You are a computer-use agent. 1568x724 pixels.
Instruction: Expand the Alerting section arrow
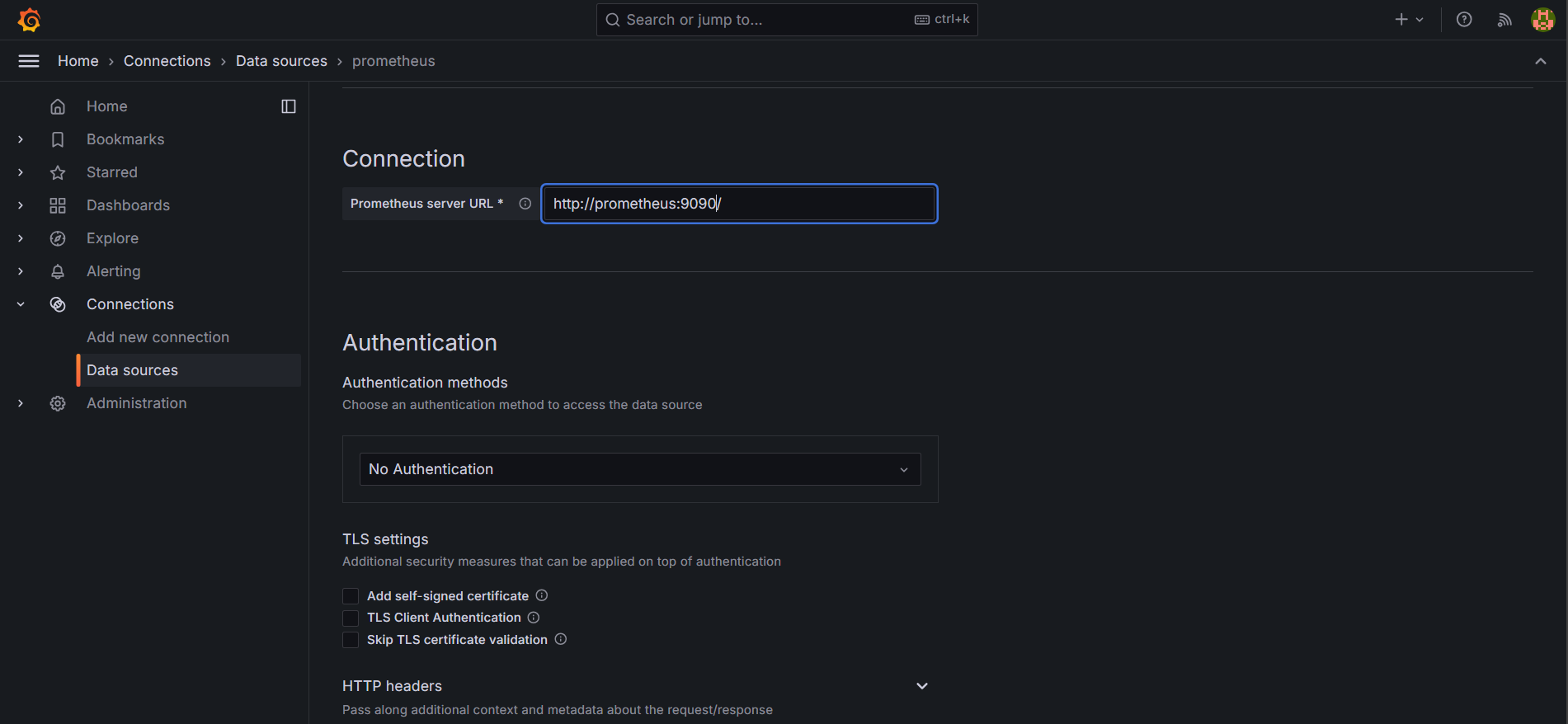pyautogui.click(x=21, y=271)
